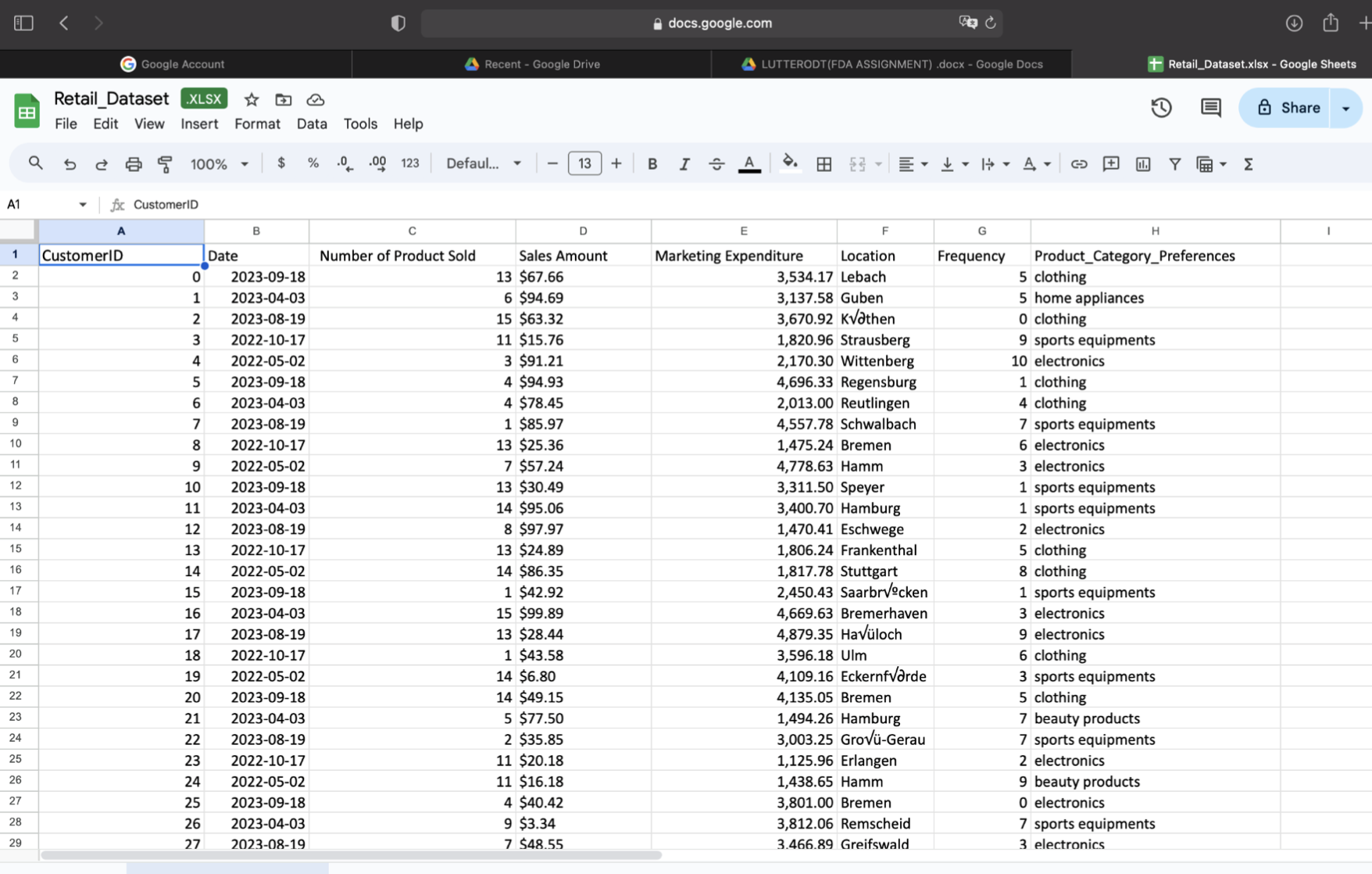Toggle bold formatting
The width and height of the screenshot is (1372, 874).
point(652,164)
